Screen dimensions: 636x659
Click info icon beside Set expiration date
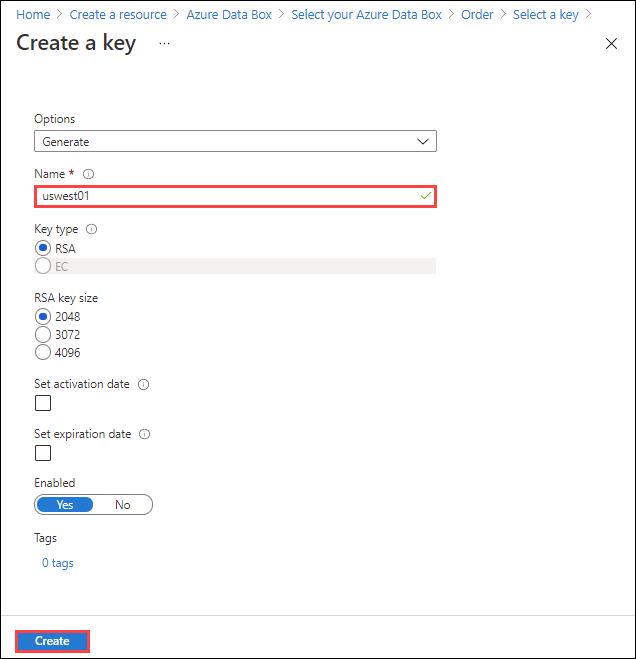point(144,434)
